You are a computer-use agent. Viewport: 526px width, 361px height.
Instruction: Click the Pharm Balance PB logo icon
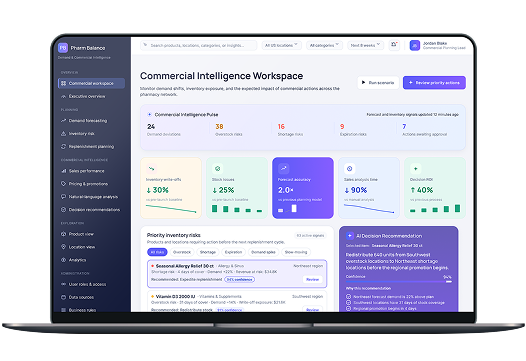63,48
